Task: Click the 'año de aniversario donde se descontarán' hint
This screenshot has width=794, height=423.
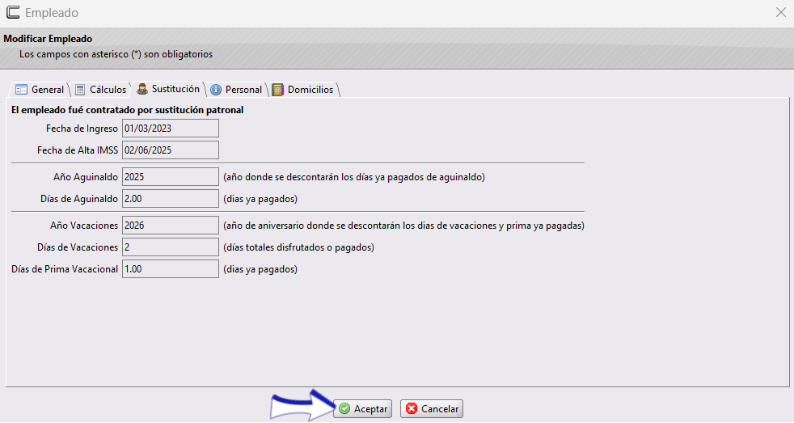Action: [x=404, y=225]
